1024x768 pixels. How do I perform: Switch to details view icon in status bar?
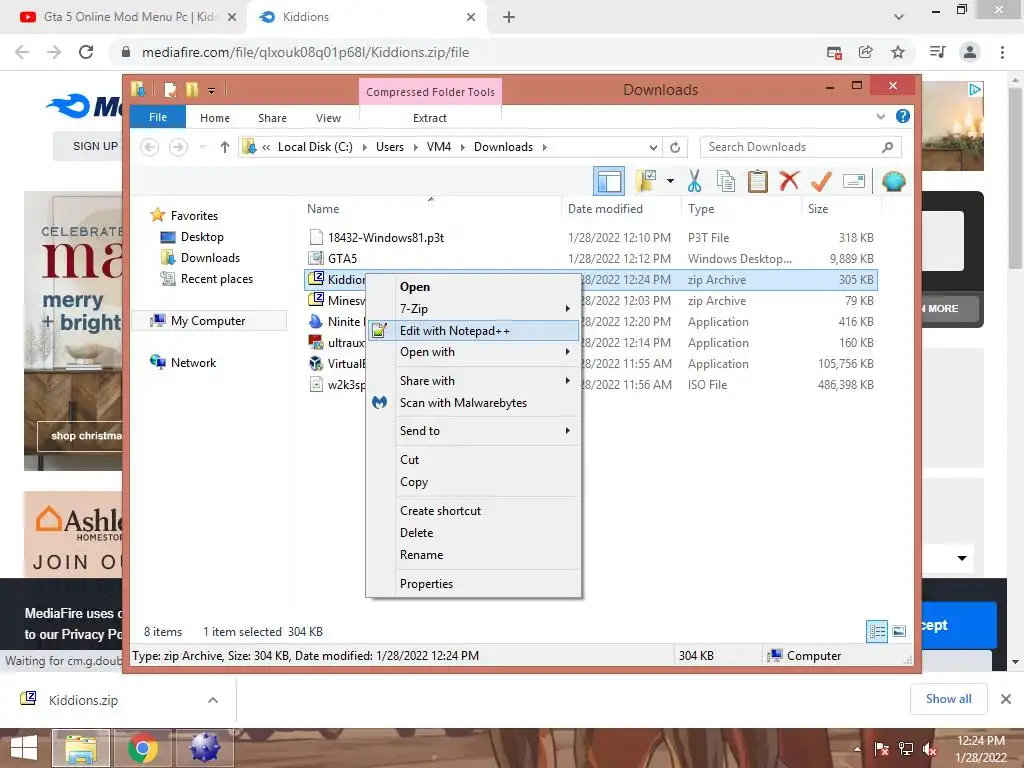point(877,631)
